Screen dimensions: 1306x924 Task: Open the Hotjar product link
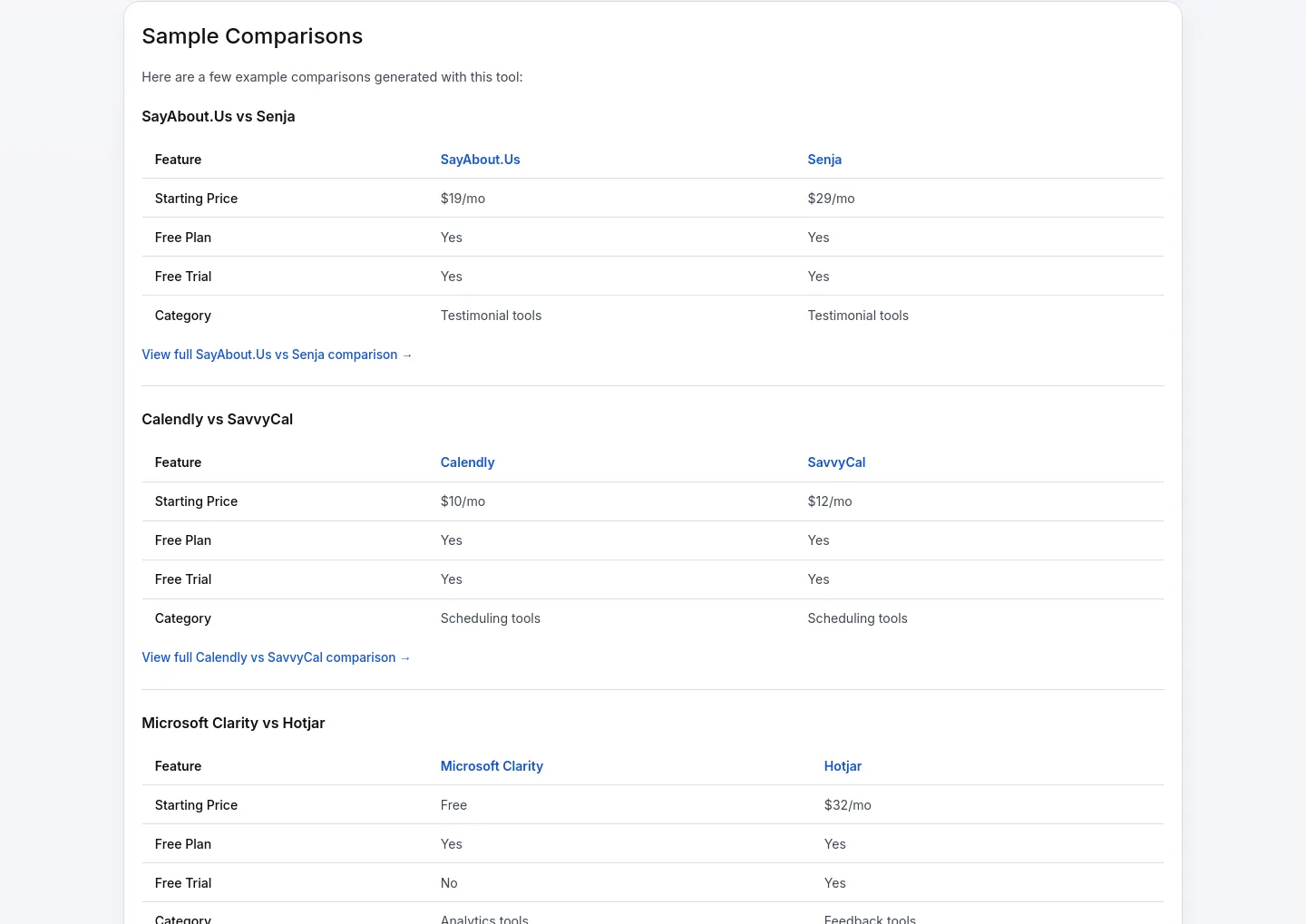coord(843,766)
